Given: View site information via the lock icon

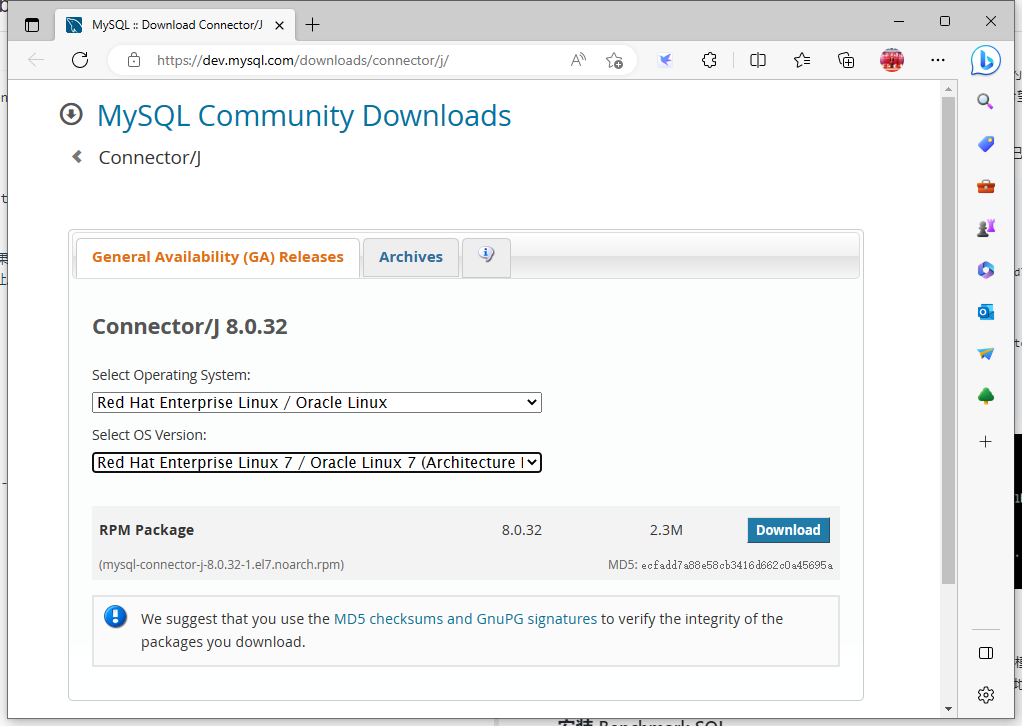Looking at the screenshot, I should pos(134,60).
